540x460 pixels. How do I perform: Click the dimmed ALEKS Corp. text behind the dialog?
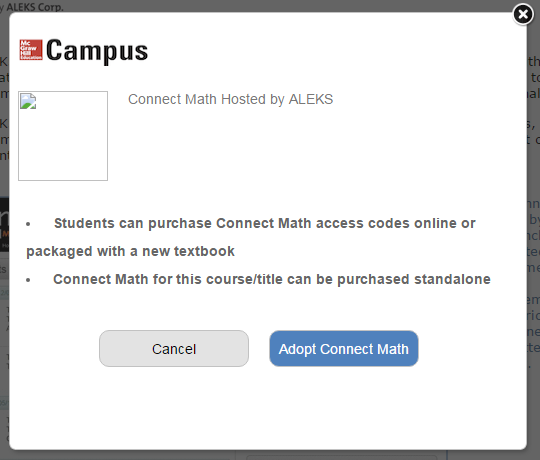[x=32, y=7]
